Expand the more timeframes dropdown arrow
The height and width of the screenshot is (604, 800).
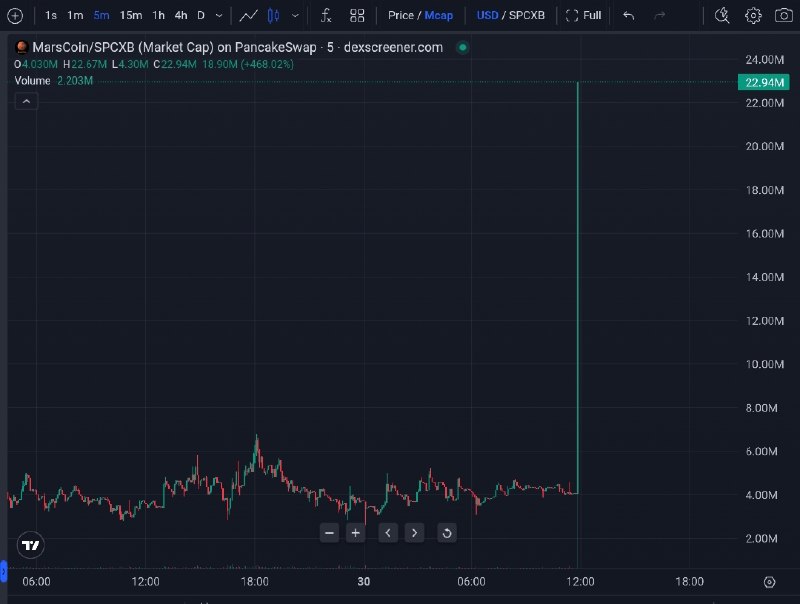[x=219, y=15]
